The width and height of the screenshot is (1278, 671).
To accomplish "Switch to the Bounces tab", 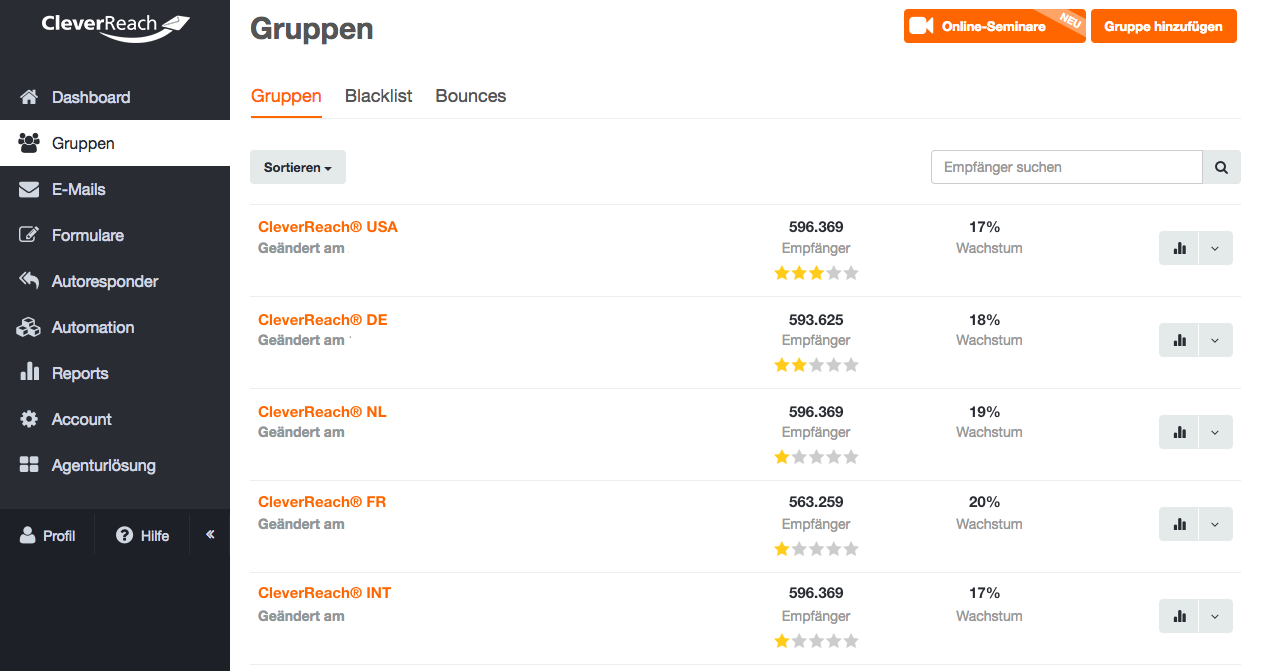I will 471,96.
